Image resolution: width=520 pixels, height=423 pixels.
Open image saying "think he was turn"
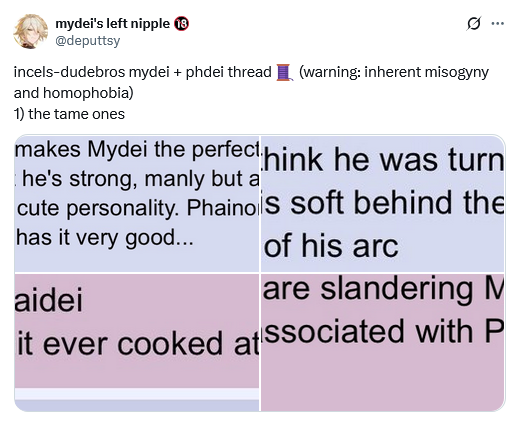tap(383, 203)
